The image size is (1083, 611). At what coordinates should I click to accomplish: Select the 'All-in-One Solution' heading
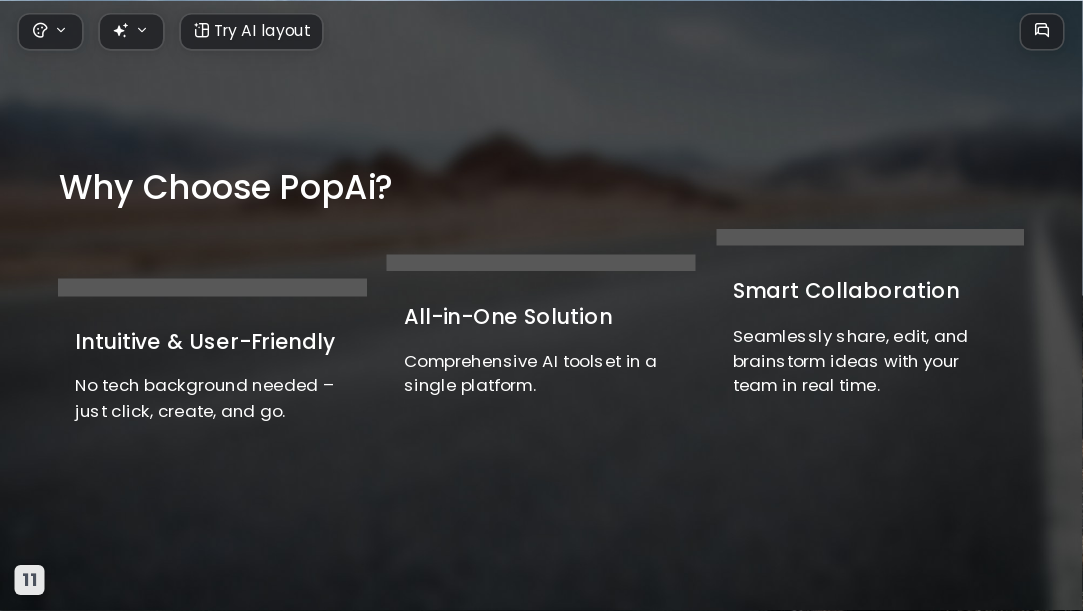pyautogui.click(x=508, y=316)
